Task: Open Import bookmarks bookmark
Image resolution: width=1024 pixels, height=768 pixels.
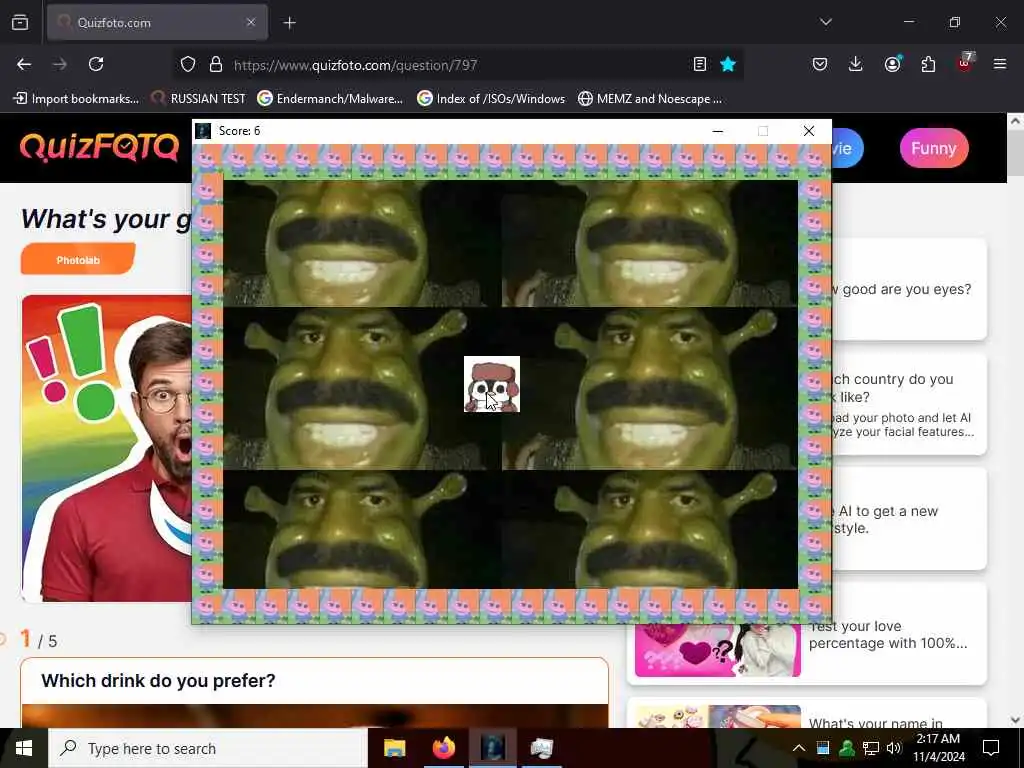Action: pos(76,99)
